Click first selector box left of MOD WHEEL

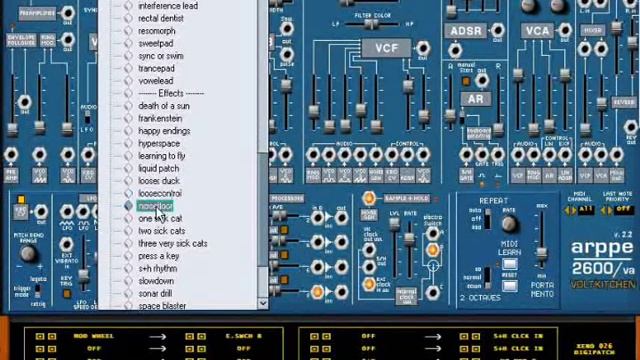coord(40,336)
